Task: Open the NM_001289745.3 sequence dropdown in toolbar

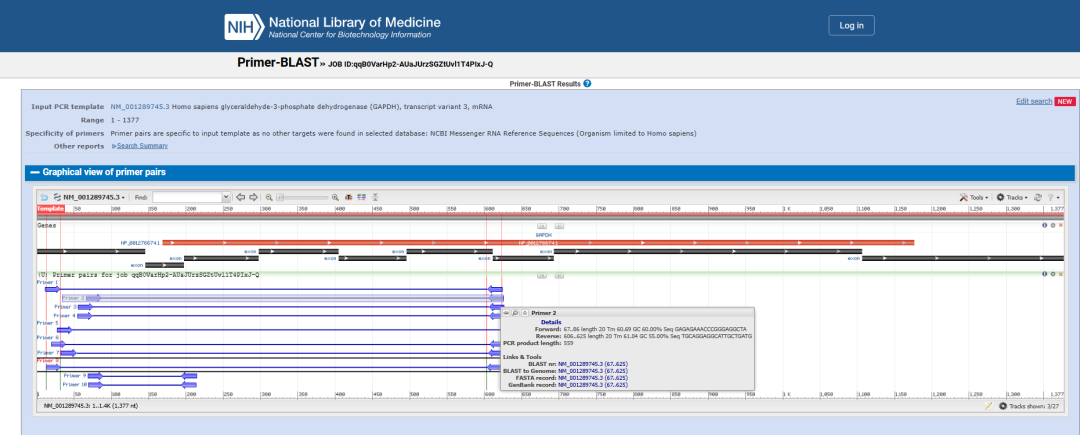Action: click(x=89, y=197)
